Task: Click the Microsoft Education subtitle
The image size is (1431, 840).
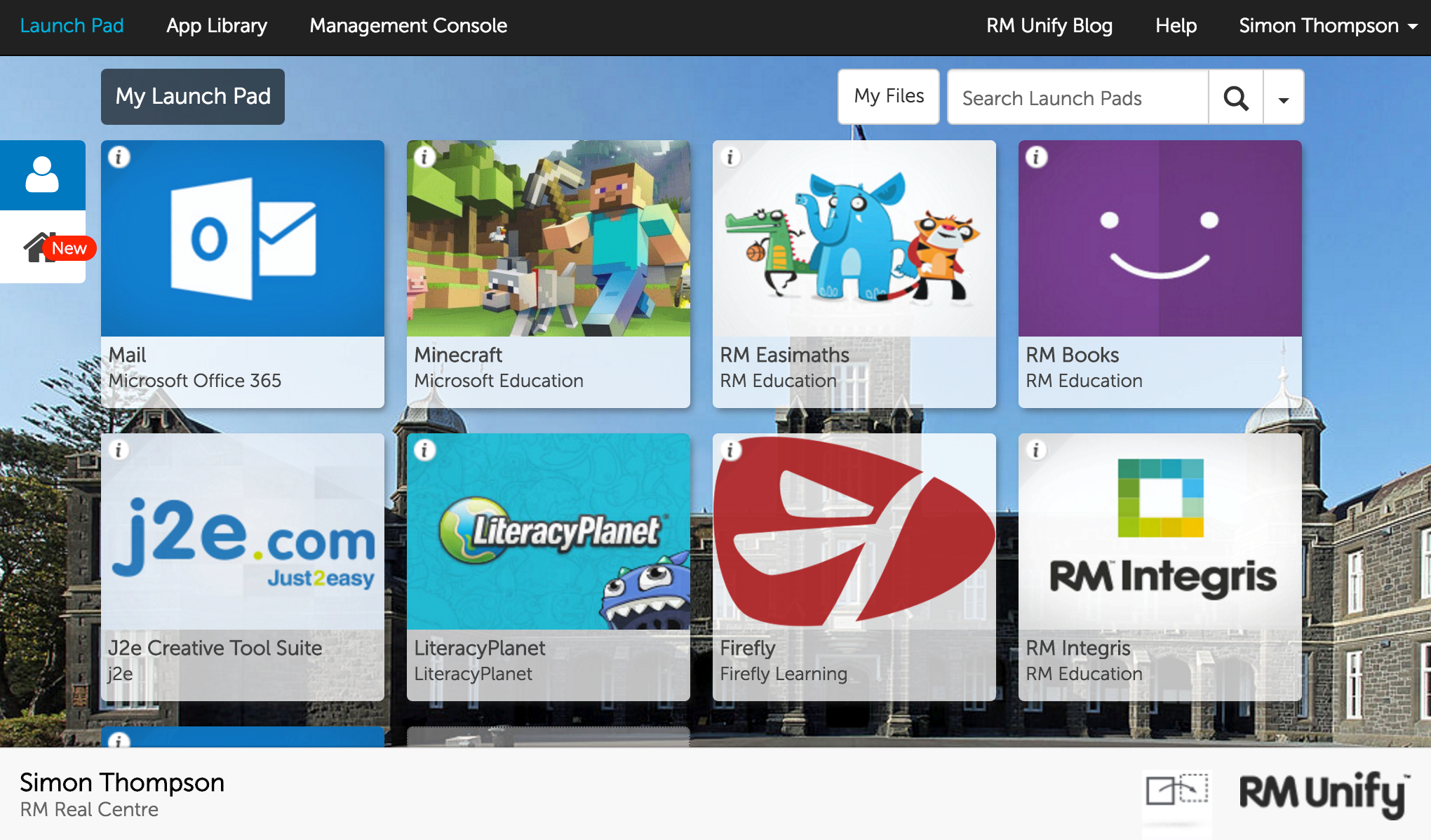Action: (499, 381)
